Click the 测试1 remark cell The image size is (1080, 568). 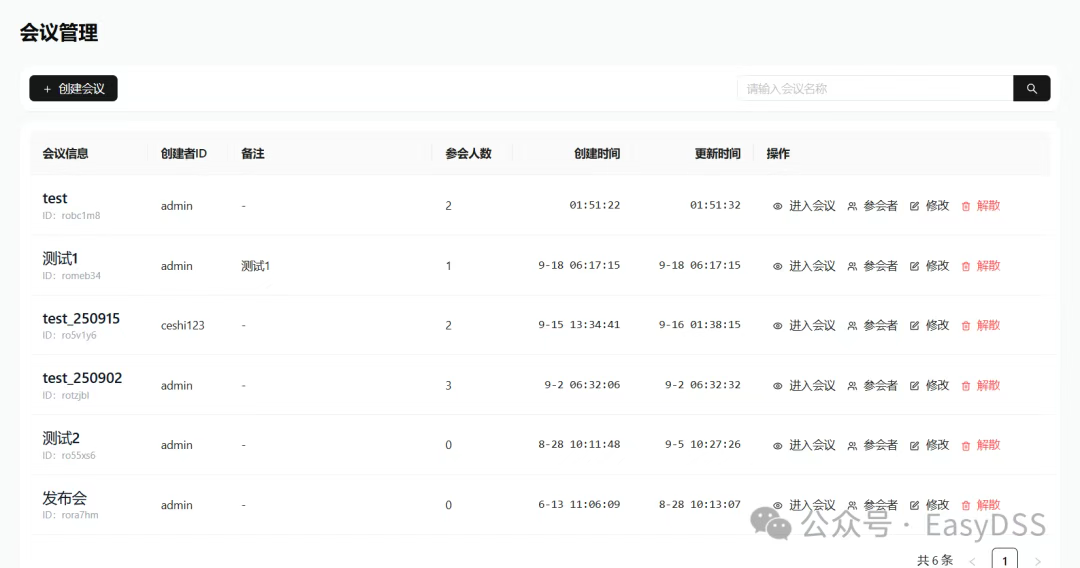pos(256,266)
